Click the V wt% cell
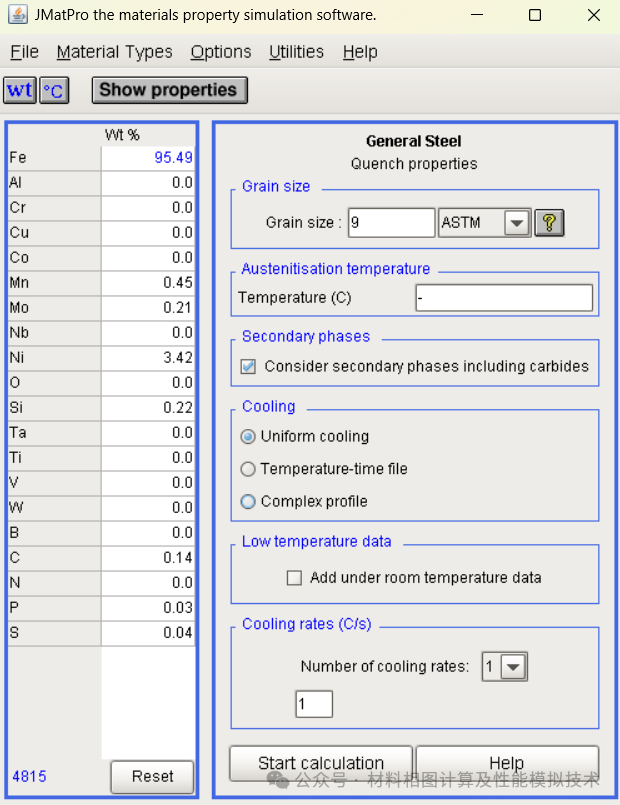This screenshot has width=620, height=805. (x=148, y=483)
